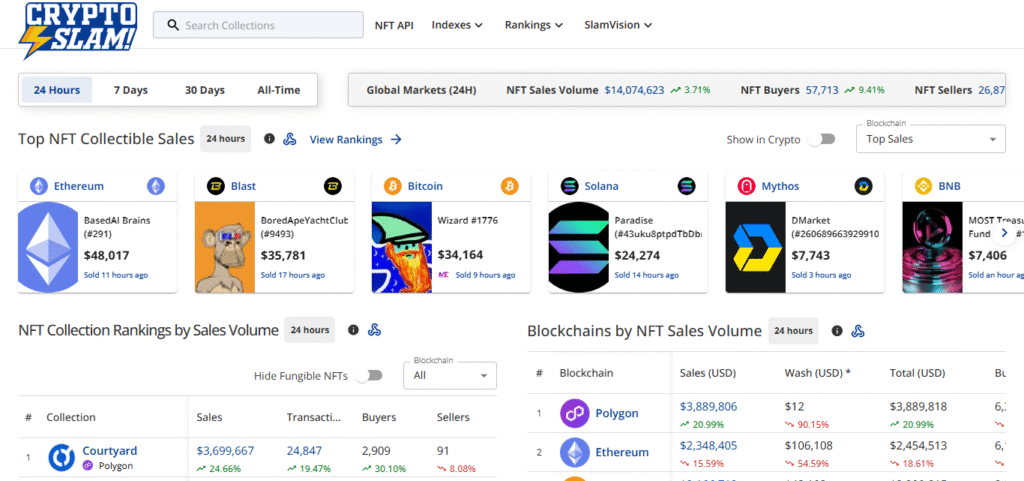Open the Courtyard collection link
1024x481 pixels.
click(110, 450)
